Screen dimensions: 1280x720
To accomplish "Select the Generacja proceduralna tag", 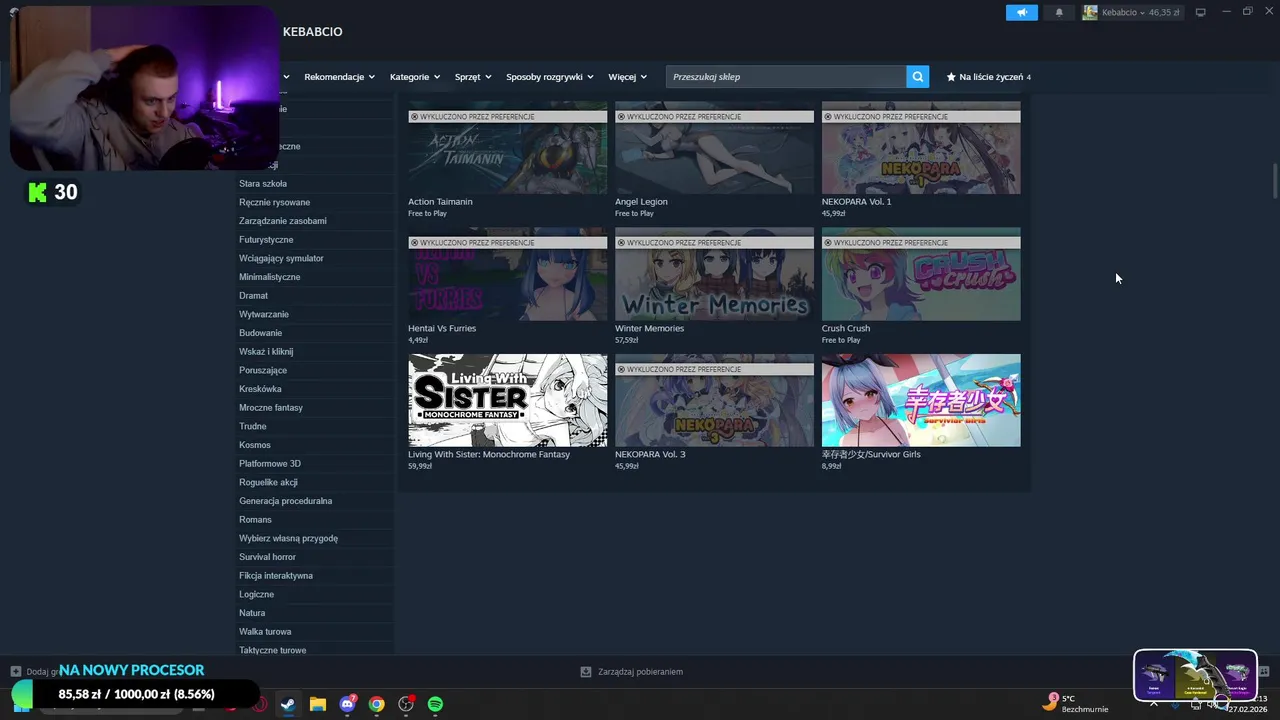I will click(x=286, y=501).
